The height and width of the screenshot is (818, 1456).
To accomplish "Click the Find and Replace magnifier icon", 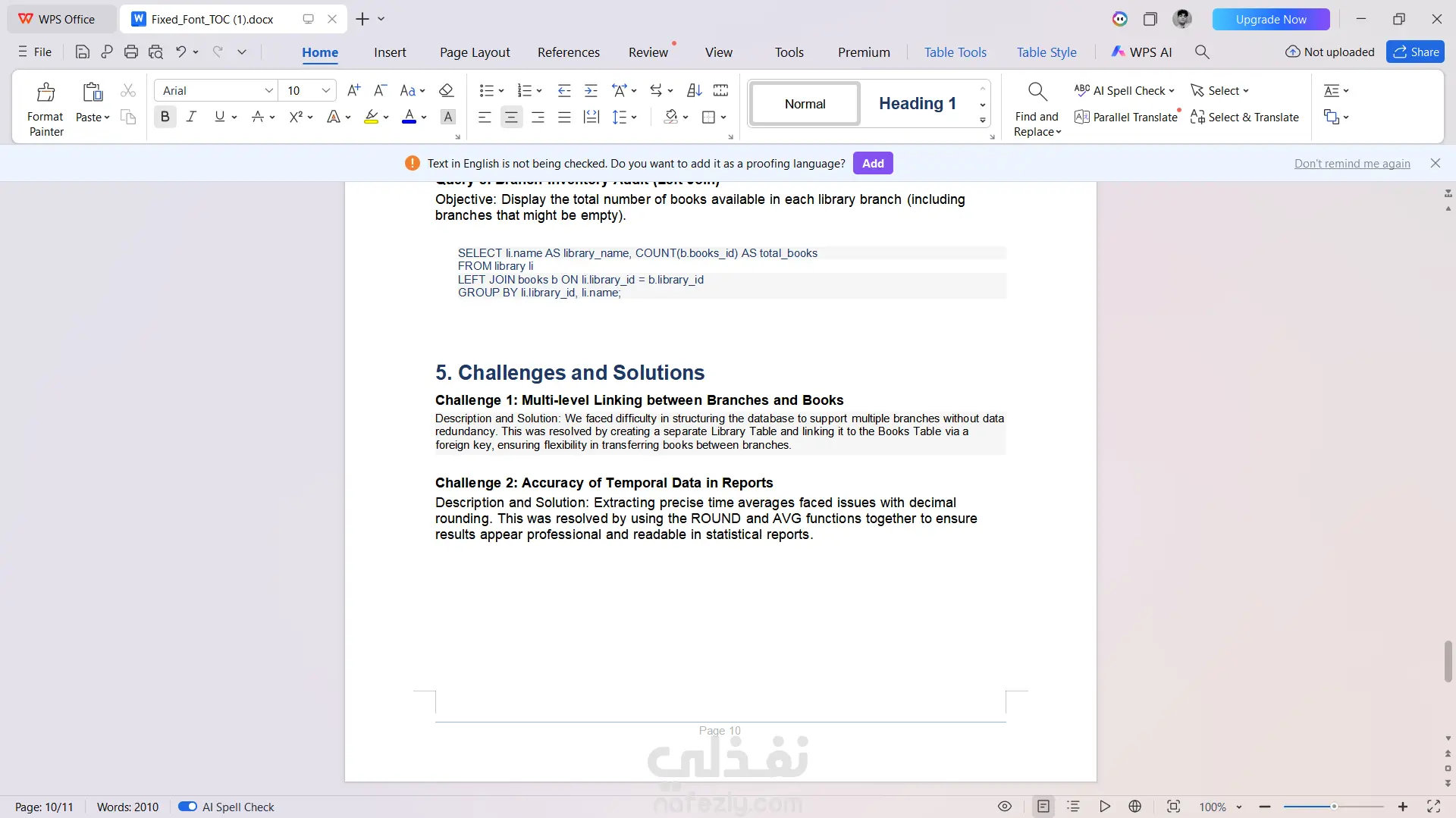I will tap(1037, 92).
